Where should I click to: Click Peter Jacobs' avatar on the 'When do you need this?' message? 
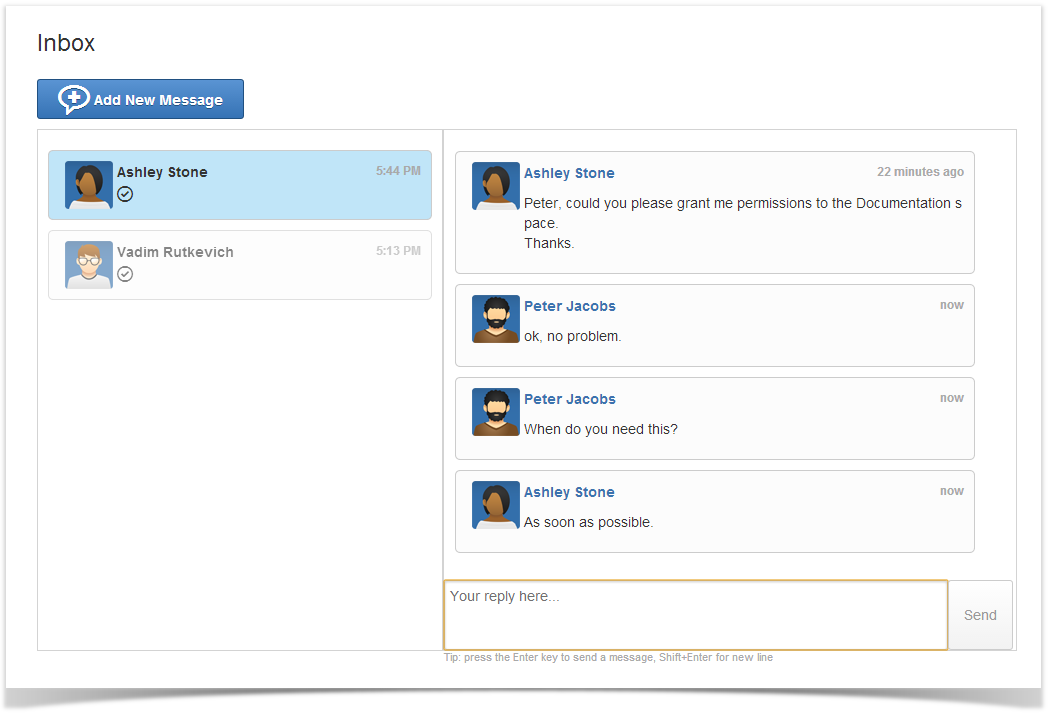click(x=496, y=412)
